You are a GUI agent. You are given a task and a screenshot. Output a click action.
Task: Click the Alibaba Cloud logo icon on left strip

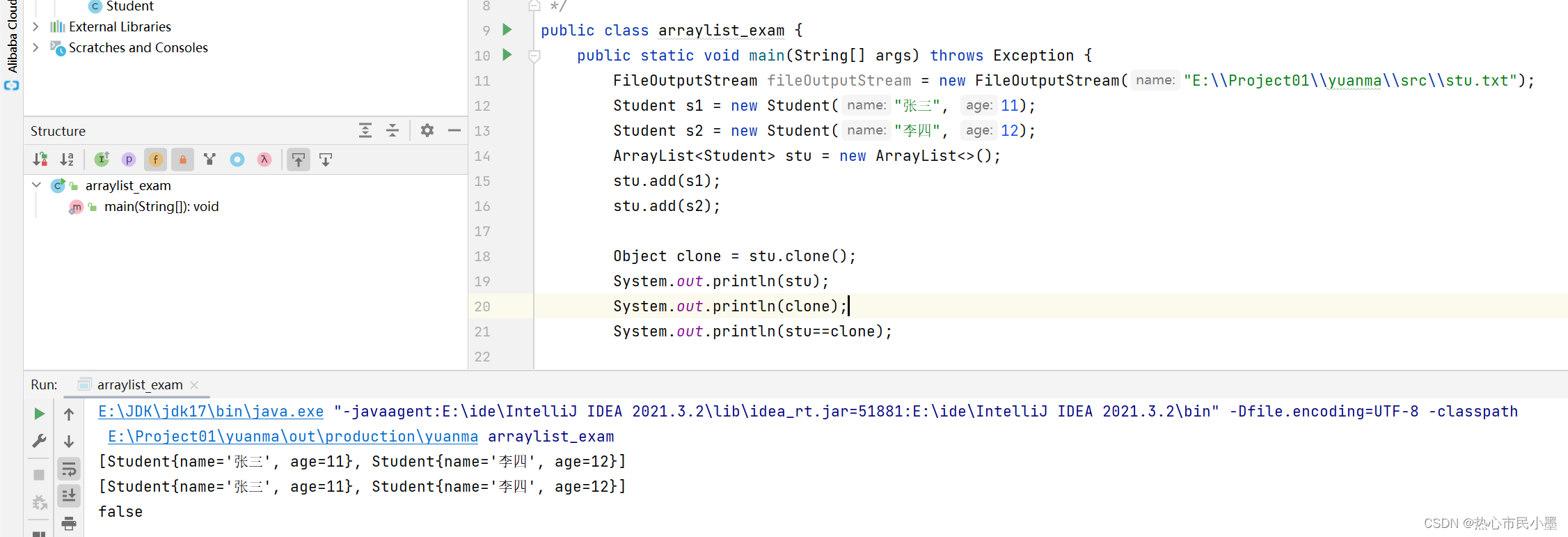click(x=12, y=86)
